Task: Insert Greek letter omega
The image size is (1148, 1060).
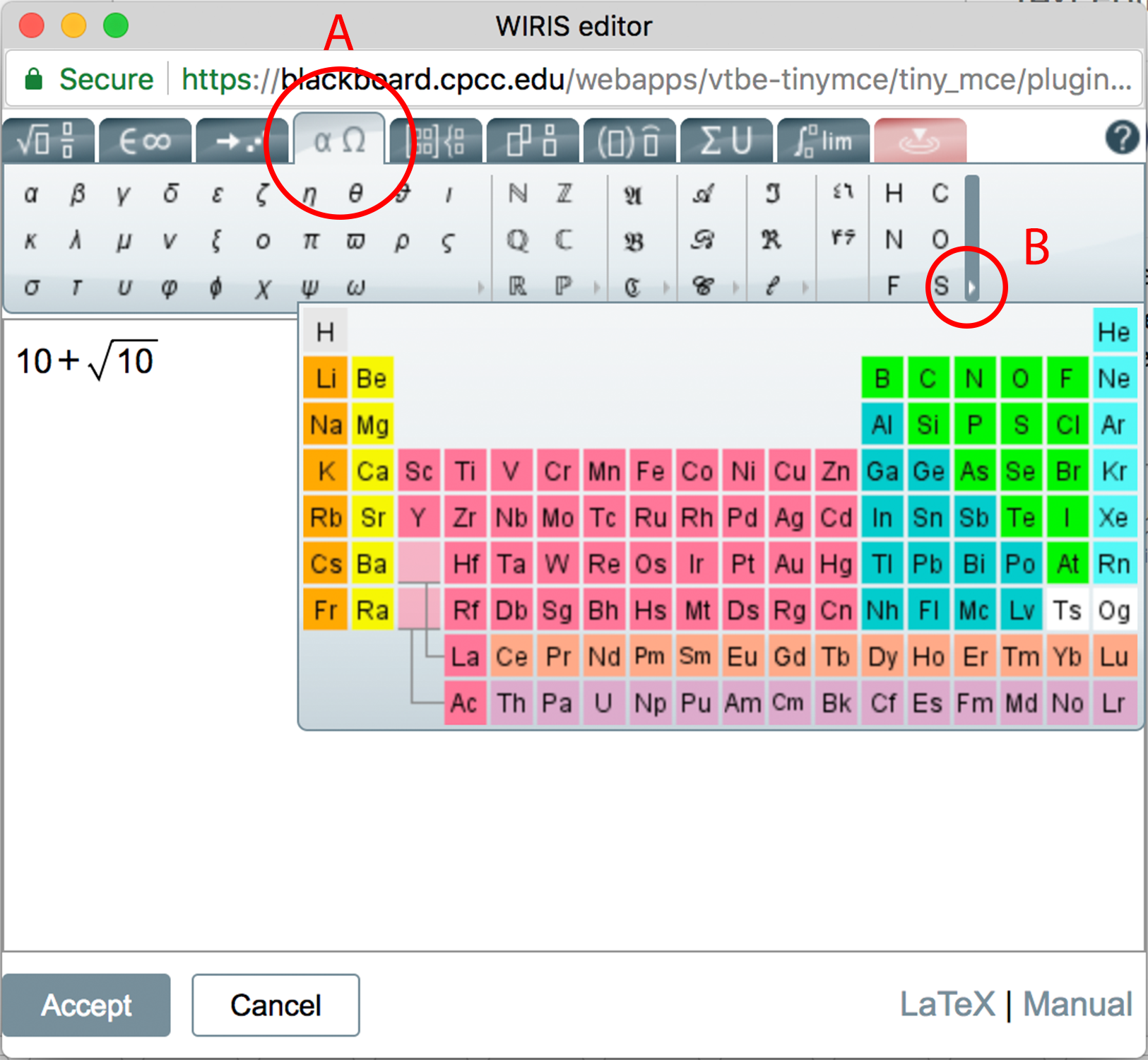Action: click(x=356, y=287)
